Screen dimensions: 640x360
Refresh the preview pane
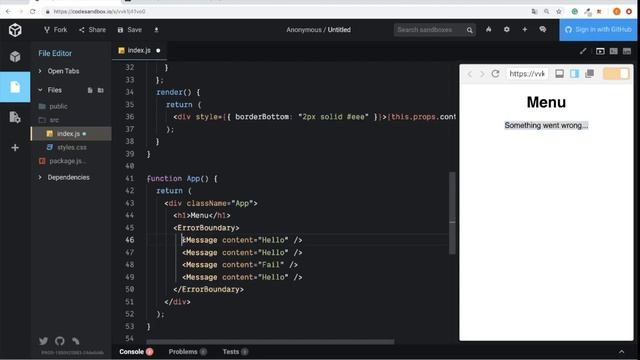pos(495,74)
